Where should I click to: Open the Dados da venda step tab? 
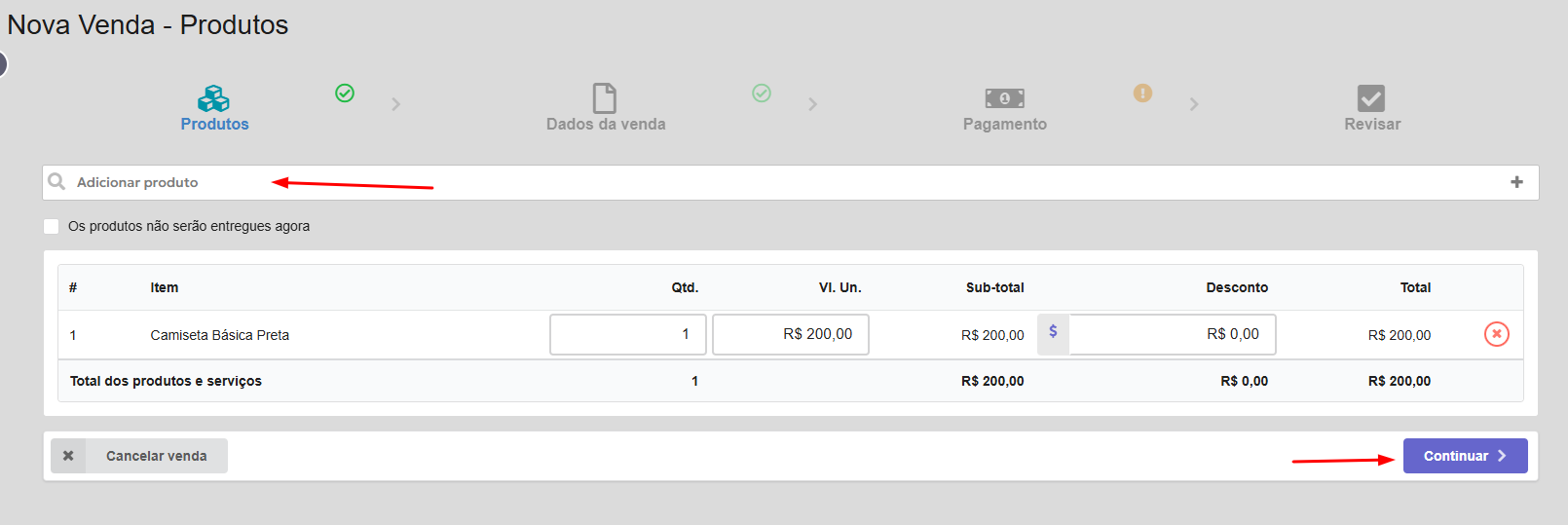click(x=606, y=124)
